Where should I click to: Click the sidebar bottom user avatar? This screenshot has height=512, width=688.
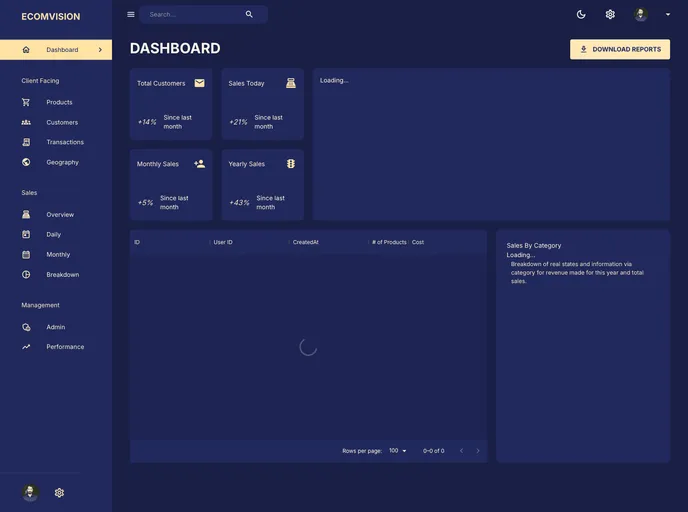click(30, 492)
